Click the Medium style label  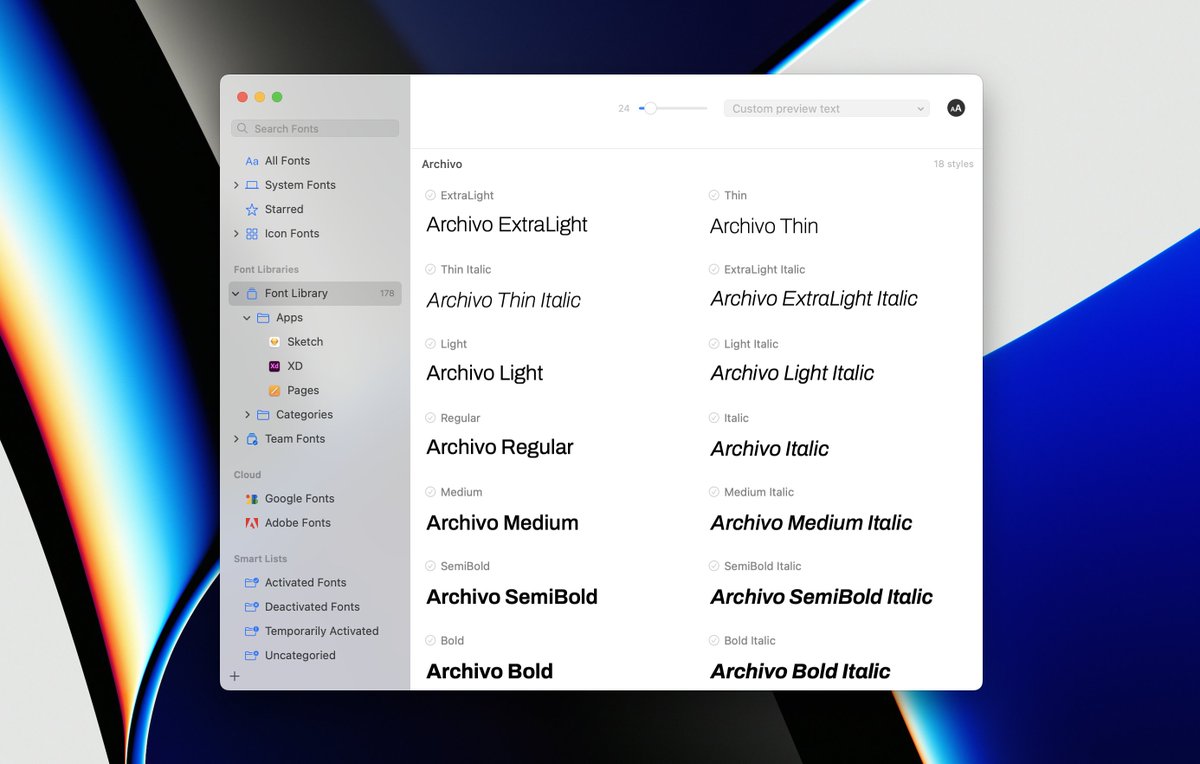[461, 492]
